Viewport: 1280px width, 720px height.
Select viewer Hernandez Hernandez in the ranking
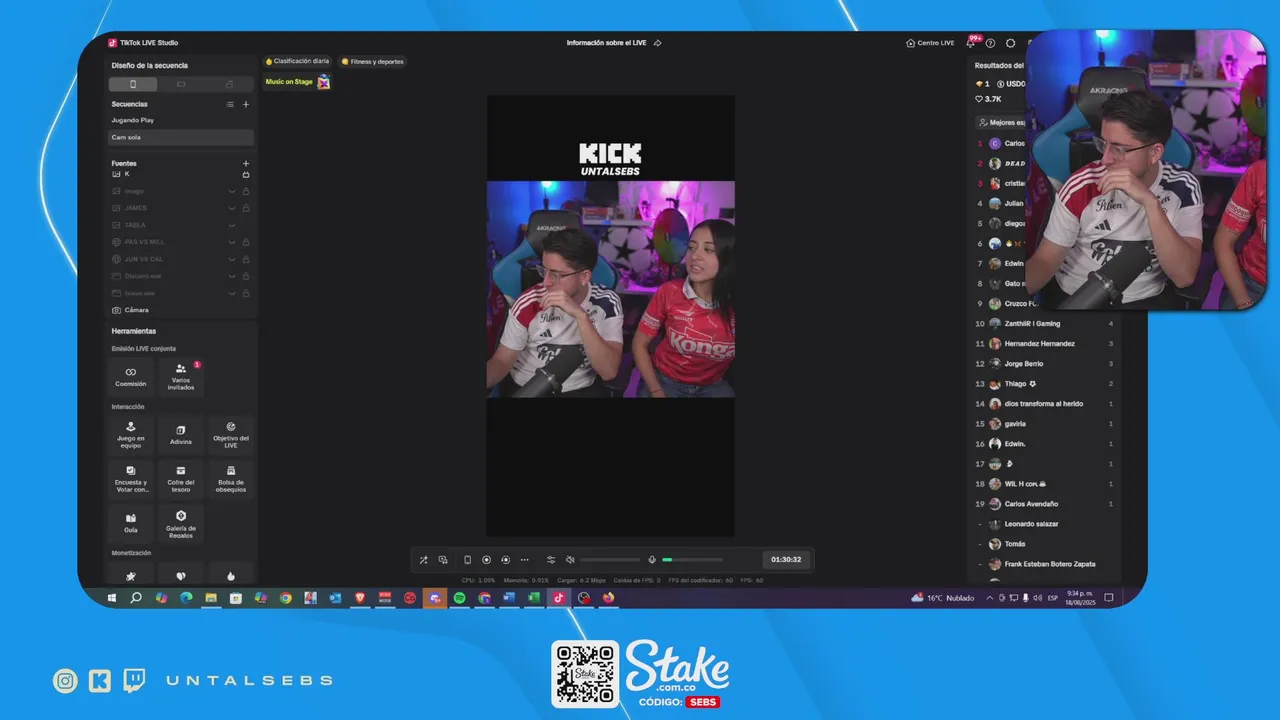coord(1046,344)
